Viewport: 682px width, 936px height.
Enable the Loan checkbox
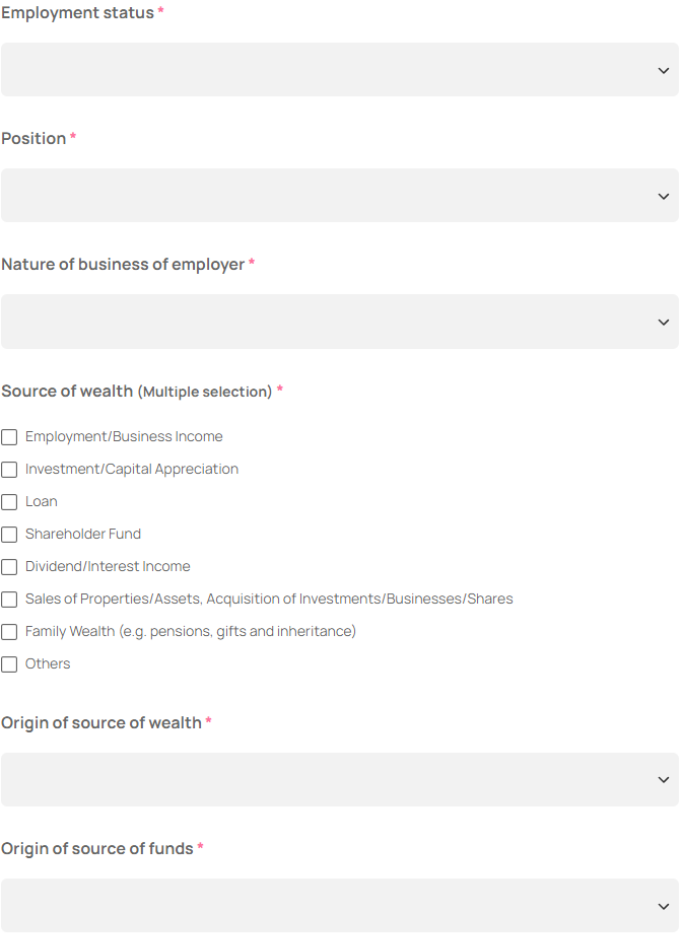9,502
